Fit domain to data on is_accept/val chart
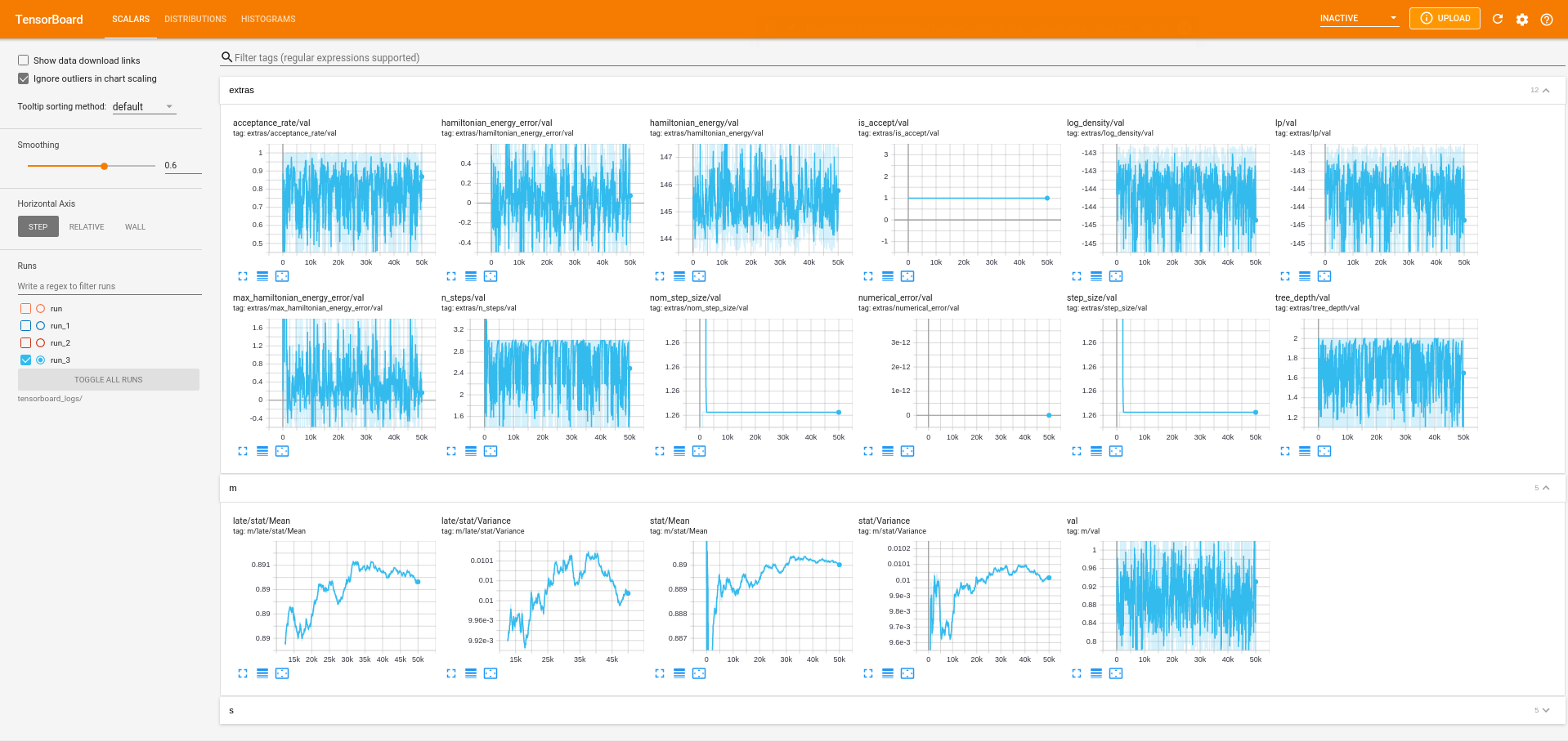This screenshot has height=742, width=1568. click(x=907, y=276)
